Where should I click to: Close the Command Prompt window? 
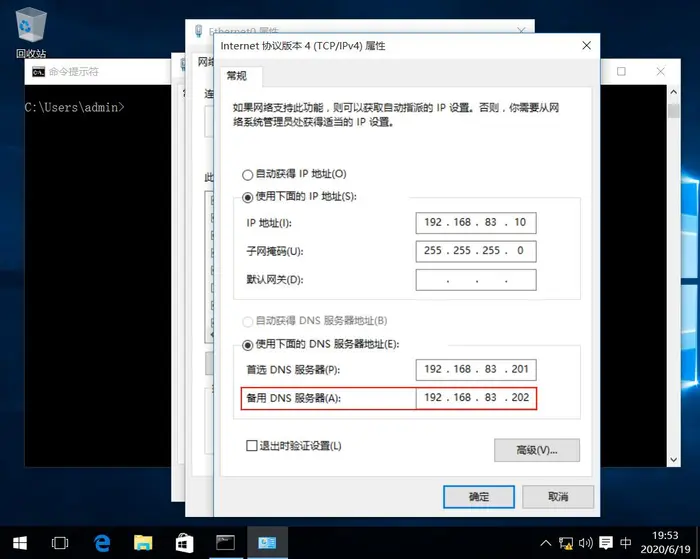pos(660,71)
